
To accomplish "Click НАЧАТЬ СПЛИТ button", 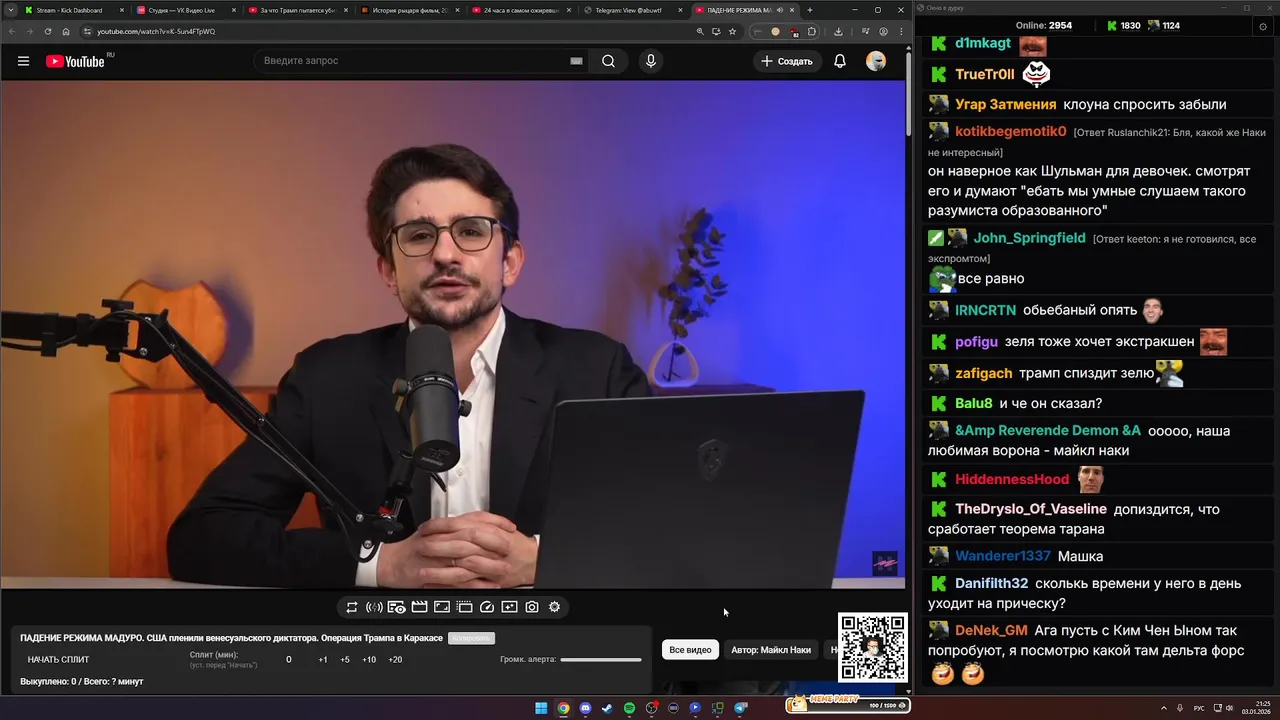I will [x=58, y=660].
